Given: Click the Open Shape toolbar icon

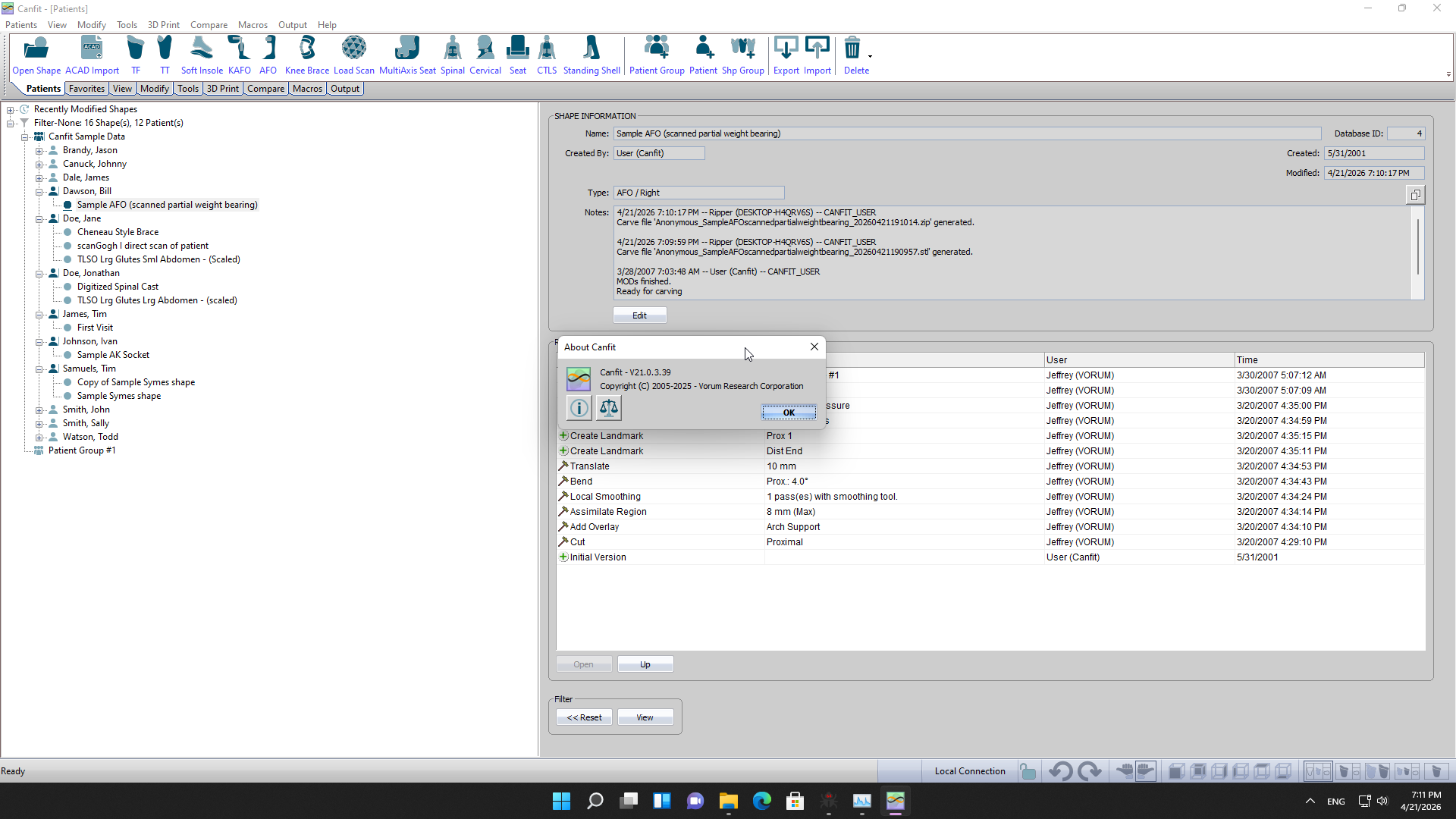Looking at the screenshot, I should pos(36,55).
